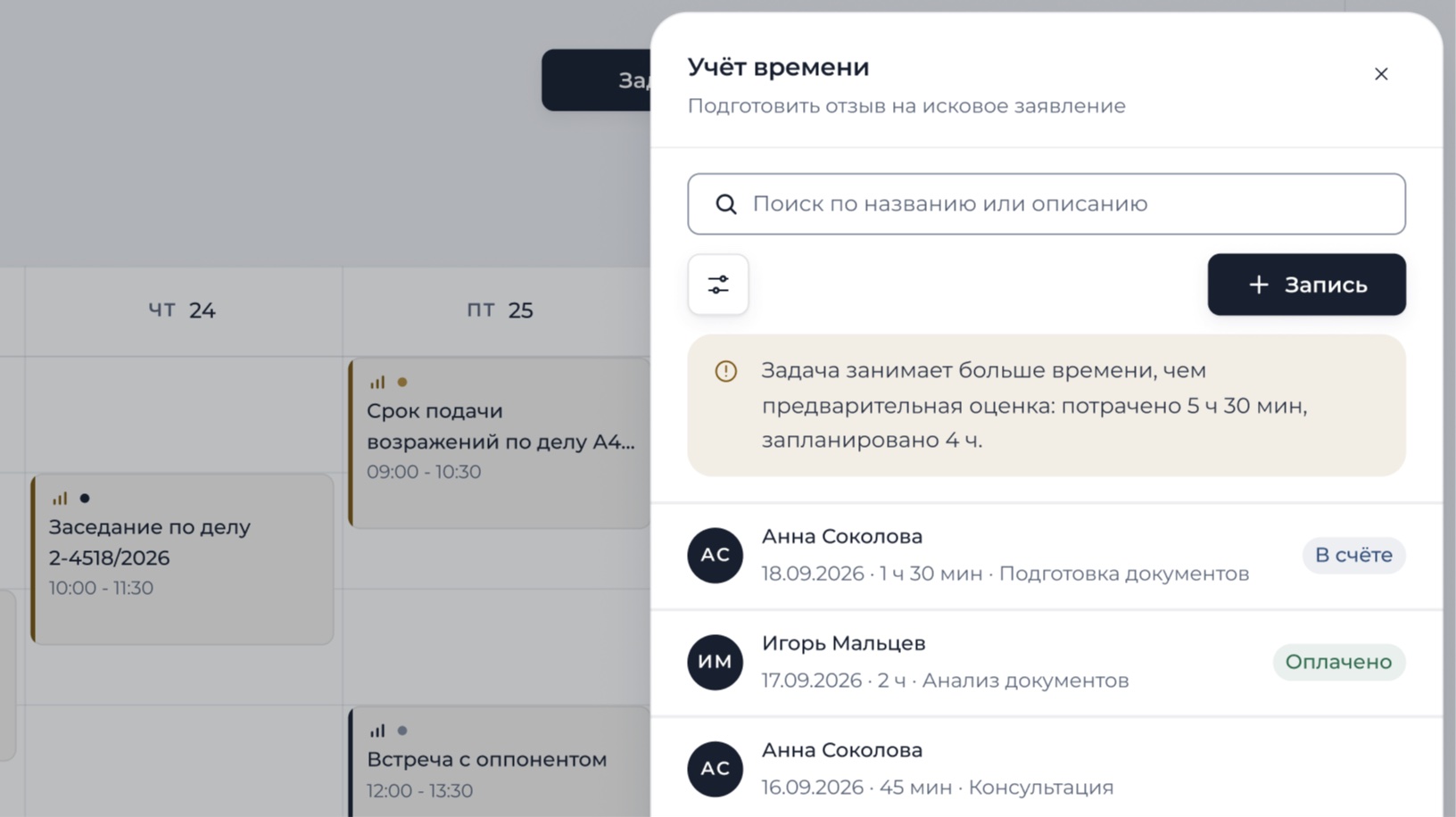The image size is (1456, 817).
Task: Add a new Запись time entry
Action: pyautogui.click(x=1306, y=285)
